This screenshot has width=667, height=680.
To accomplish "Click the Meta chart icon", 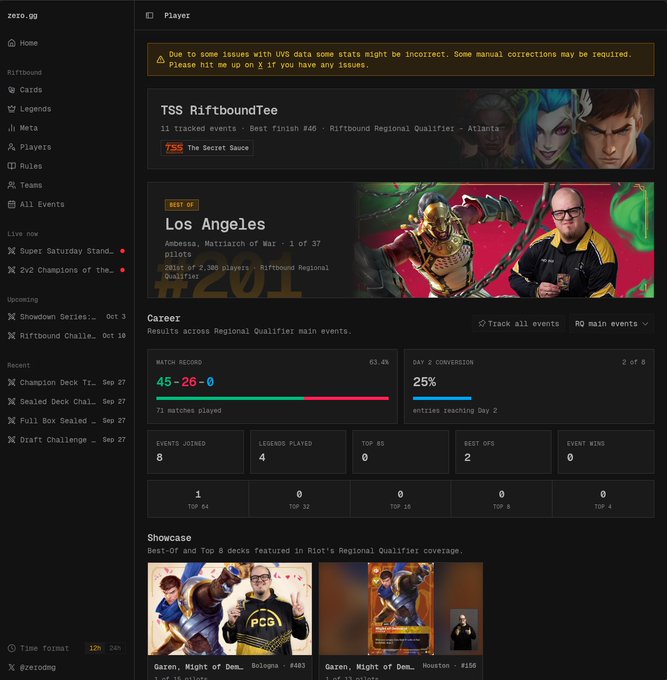I will coord(12,128).
